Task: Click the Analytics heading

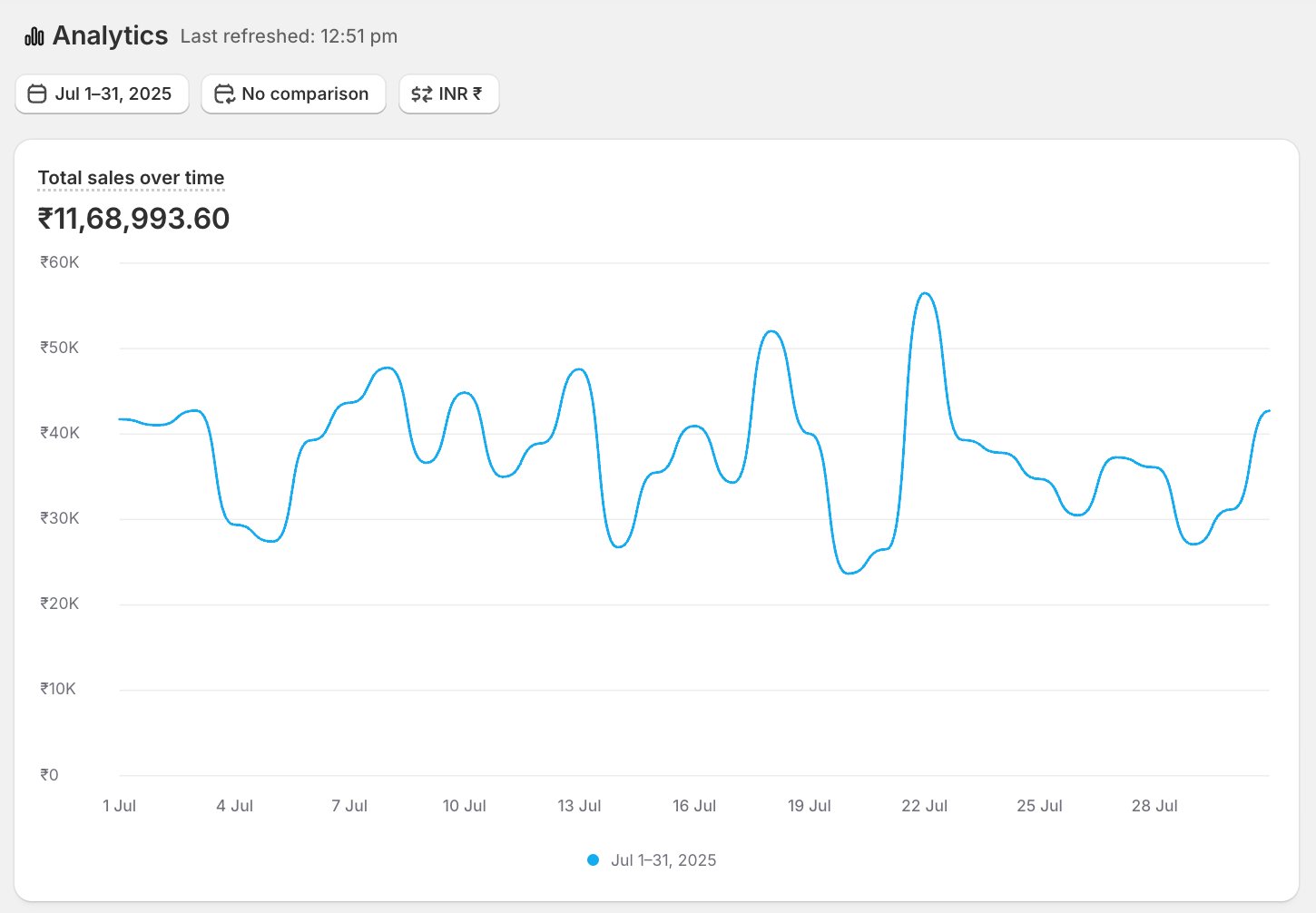Action: pos(110,35)
